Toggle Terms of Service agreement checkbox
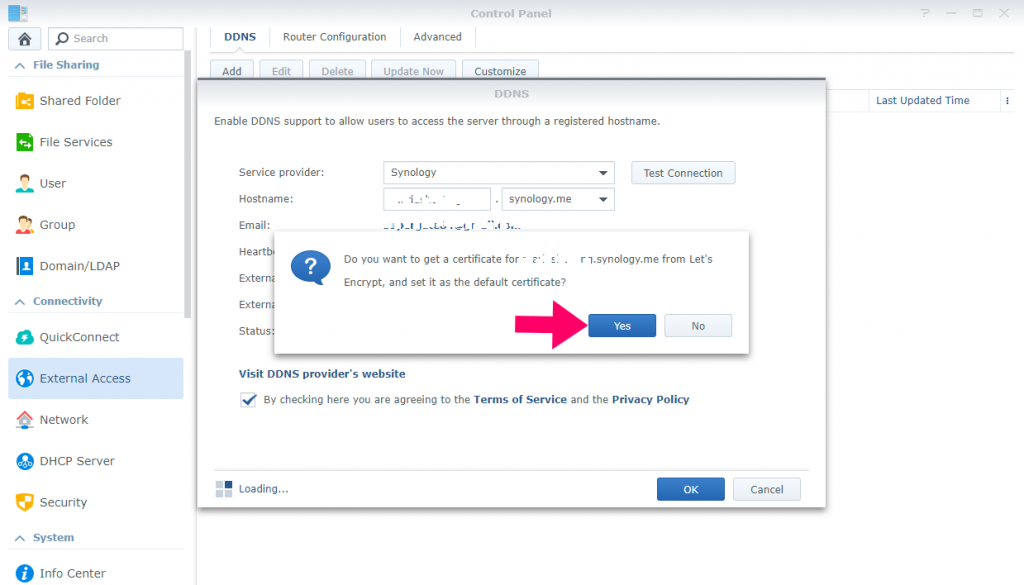This screenshot has height=585, width=1024. [248, 399]
